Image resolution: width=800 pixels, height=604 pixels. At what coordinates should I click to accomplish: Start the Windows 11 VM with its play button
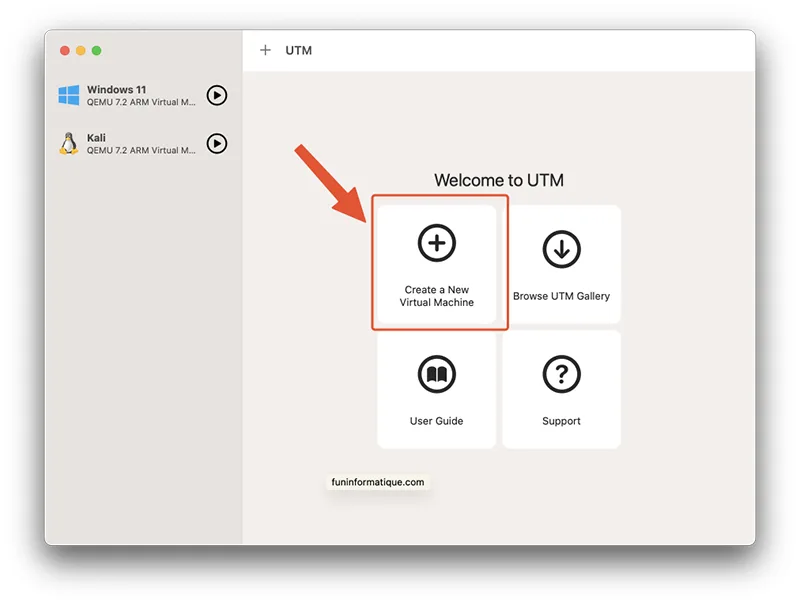pyautogui.click(x=217, y=96)
